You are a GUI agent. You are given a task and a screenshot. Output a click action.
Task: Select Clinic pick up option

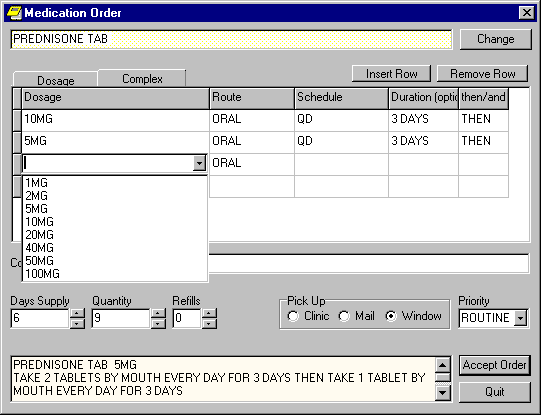[293, 316]
